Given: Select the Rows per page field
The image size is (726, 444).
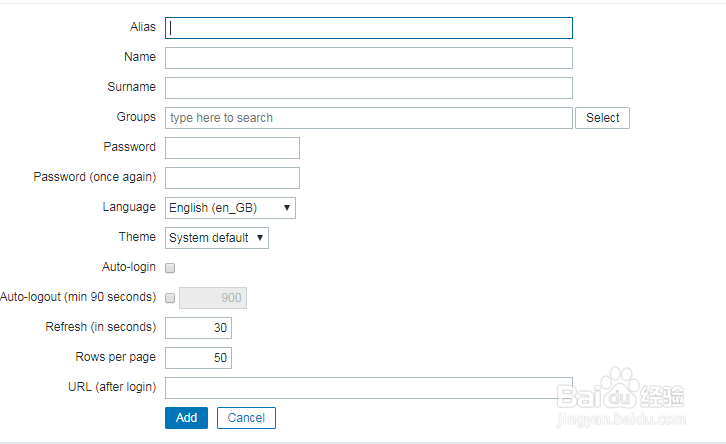Looking at the screenshot, I should [198, 358].
